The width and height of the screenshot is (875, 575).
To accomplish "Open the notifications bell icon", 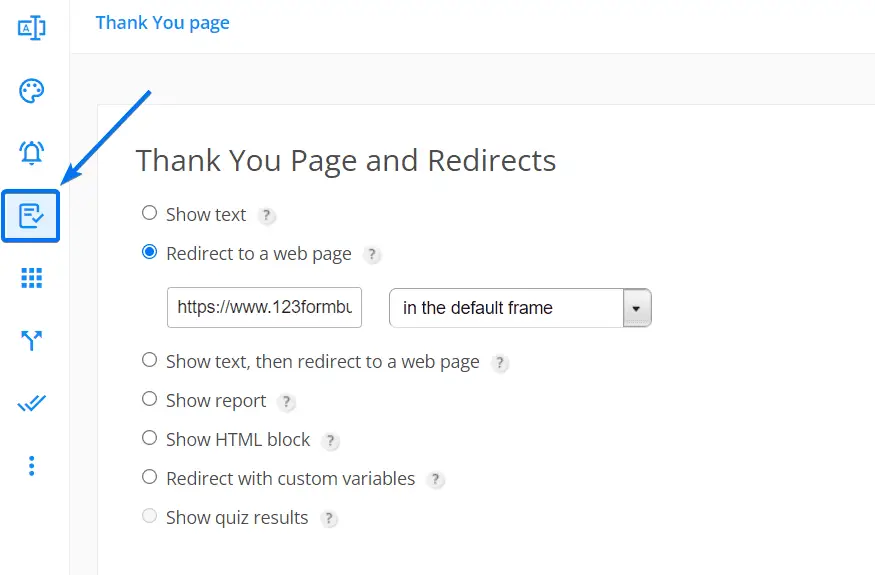I will [x=31, y=152].
